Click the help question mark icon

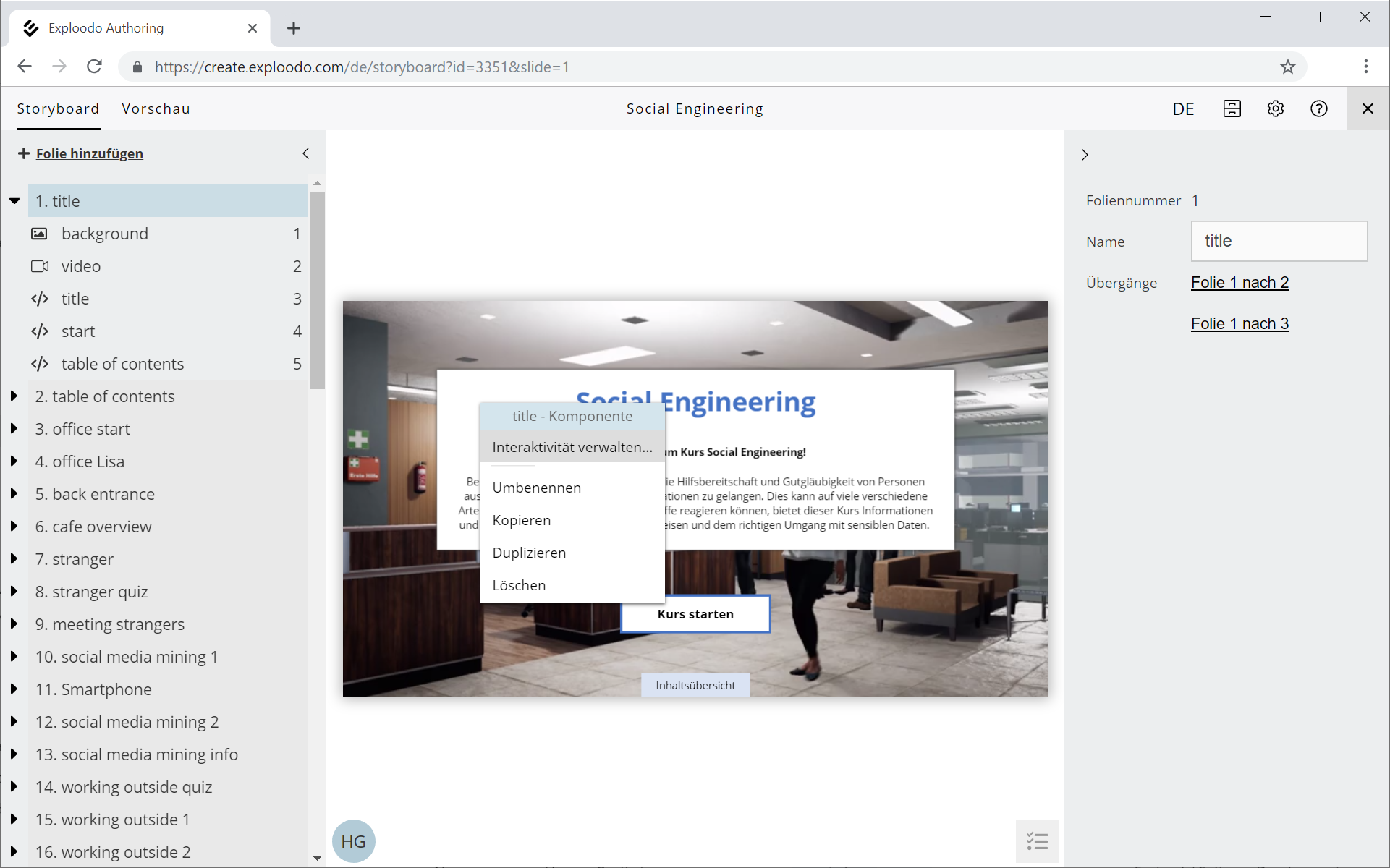click(x=1318, y=109)
